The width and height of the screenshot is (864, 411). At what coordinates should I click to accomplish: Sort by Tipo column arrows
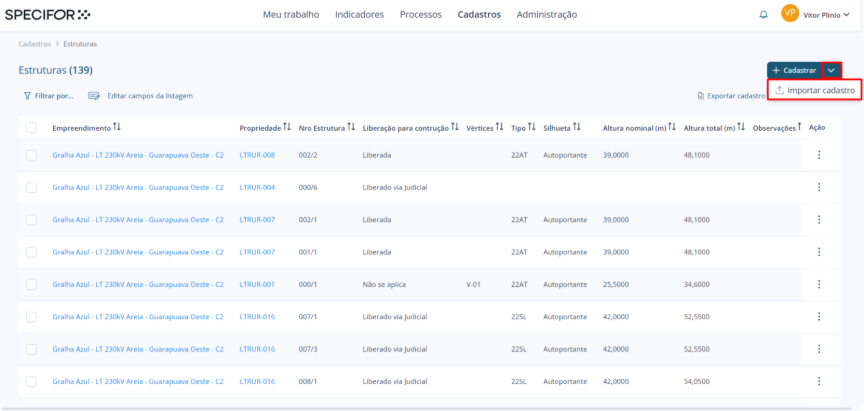[532, 127]
